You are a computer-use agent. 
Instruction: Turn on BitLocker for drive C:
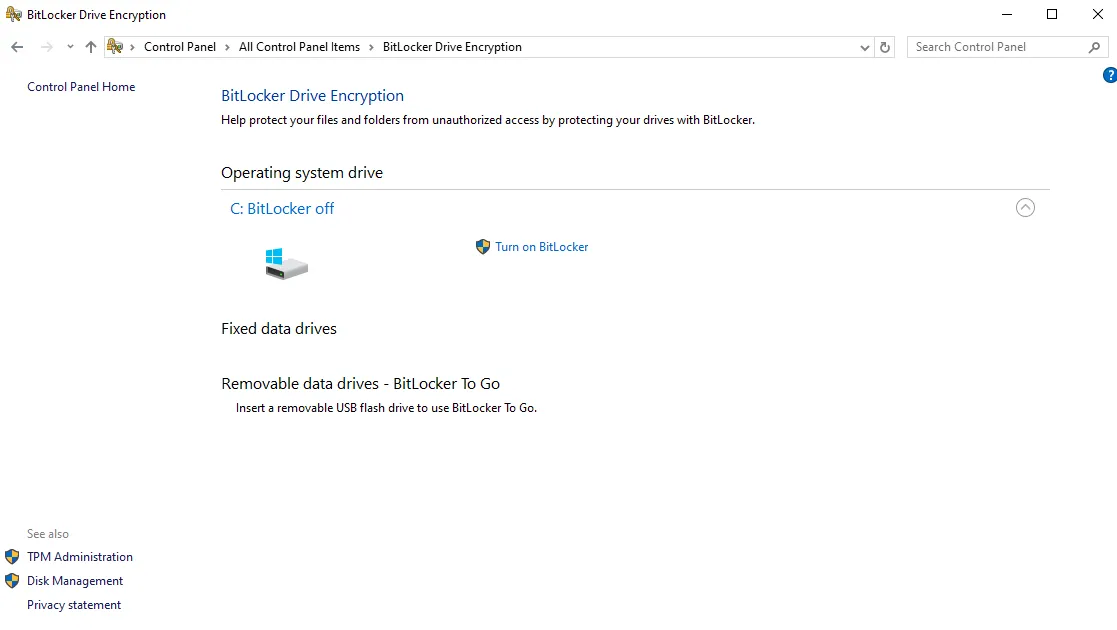click(x=540, y=247)
